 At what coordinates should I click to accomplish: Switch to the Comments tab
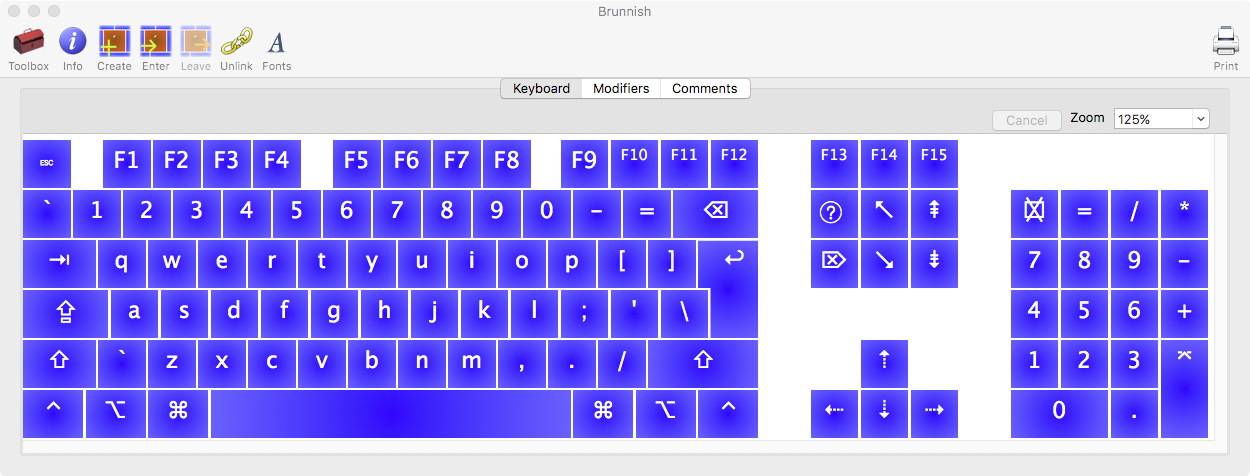[x=704, y=89]
